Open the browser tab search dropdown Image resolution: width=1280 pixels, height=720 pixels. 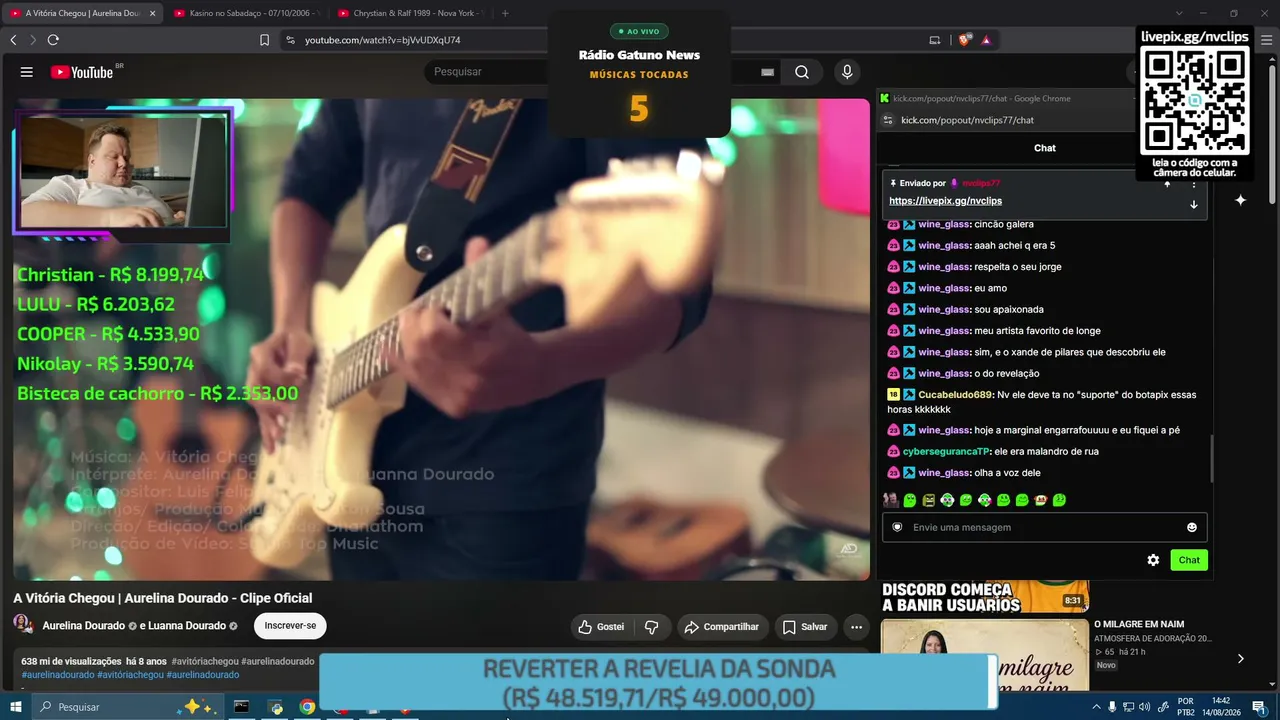pos(1179,13)
